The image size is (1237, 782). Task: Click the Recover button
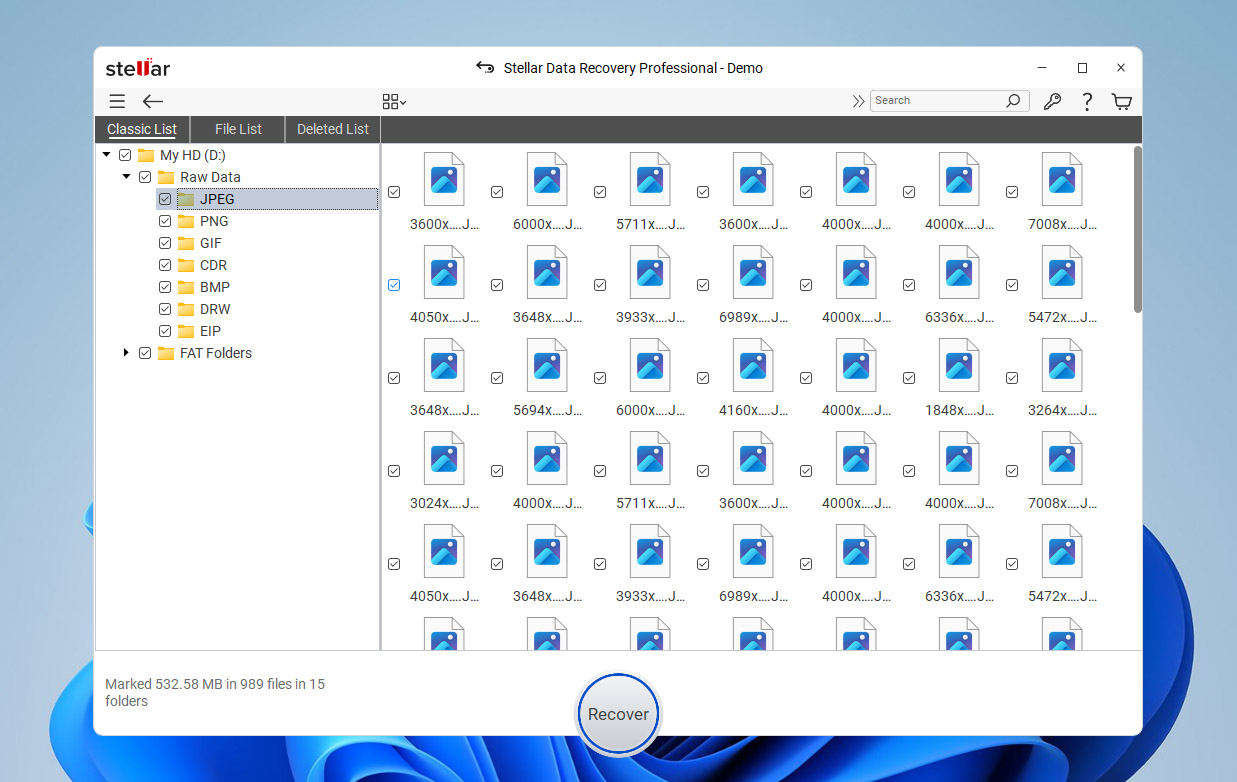coord(618,714)
